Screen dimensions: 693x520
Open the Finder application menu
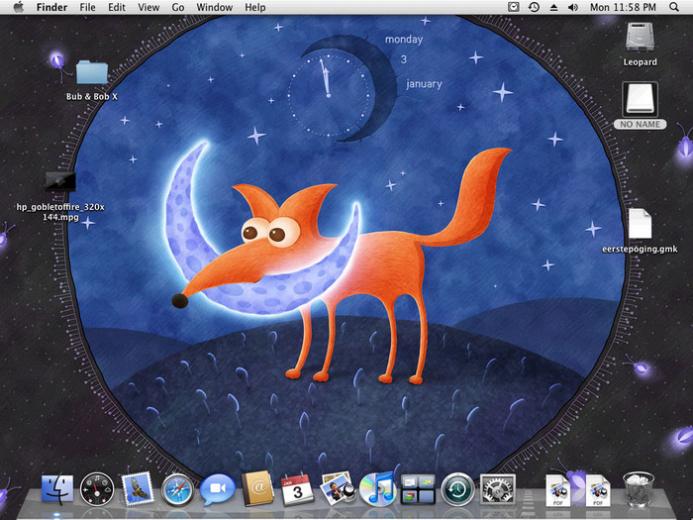(52, 8)
